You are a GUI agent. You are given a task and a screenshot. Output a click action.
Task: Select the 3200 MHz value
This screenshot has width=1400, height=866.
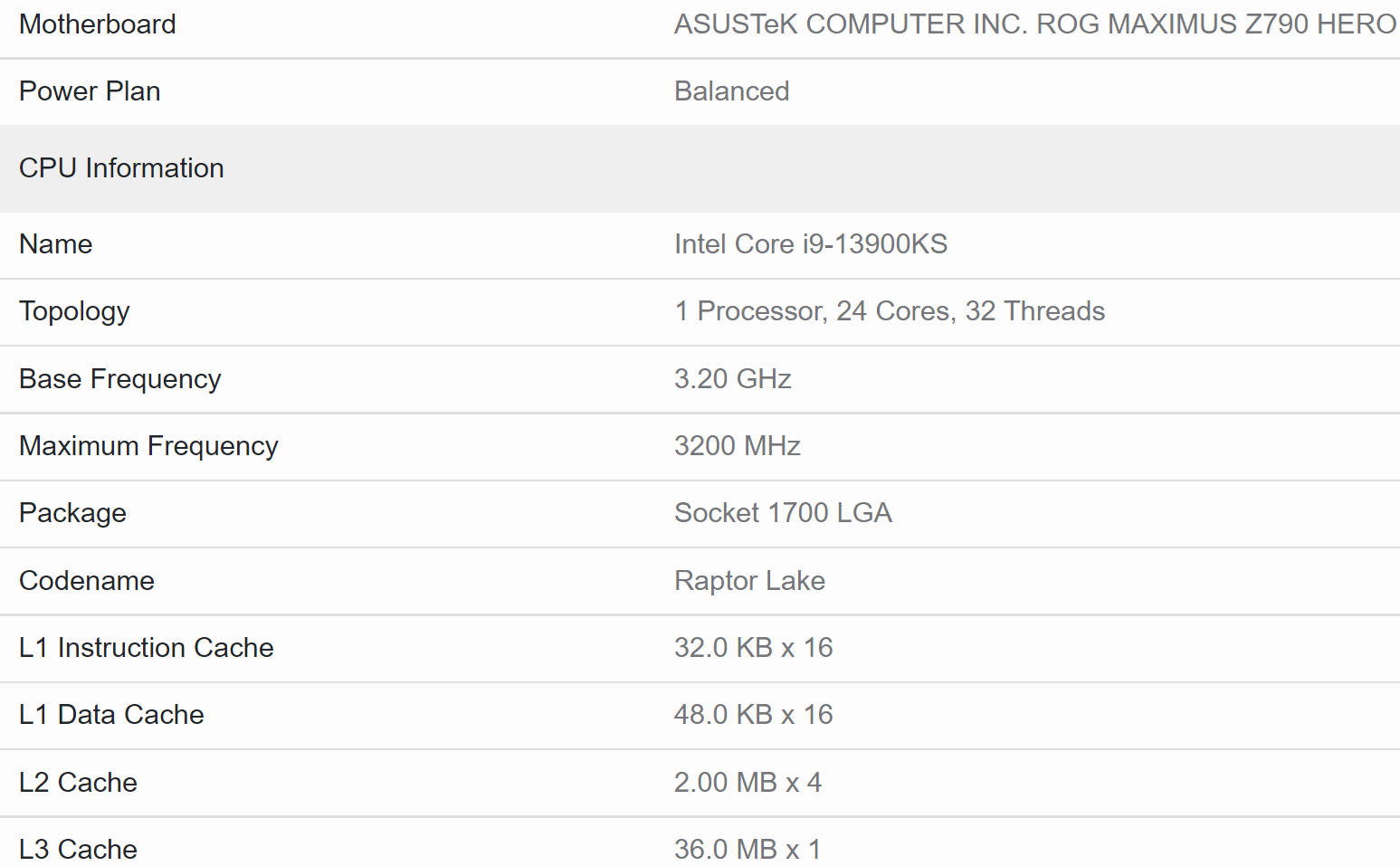pos(737,446)
